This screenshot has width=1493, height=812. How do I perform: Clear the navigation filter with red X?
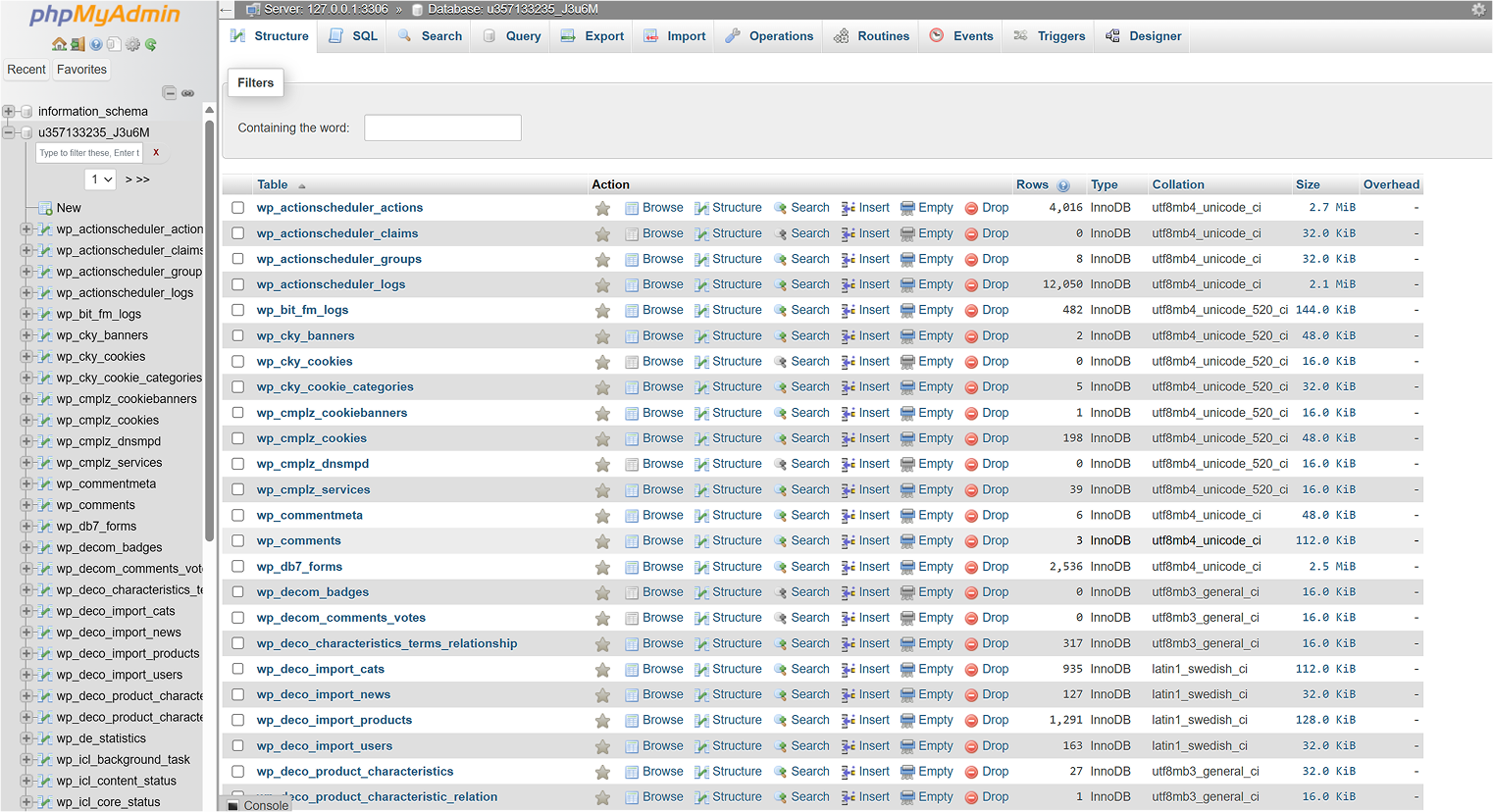pyautogui.click(x=156, y=153)
